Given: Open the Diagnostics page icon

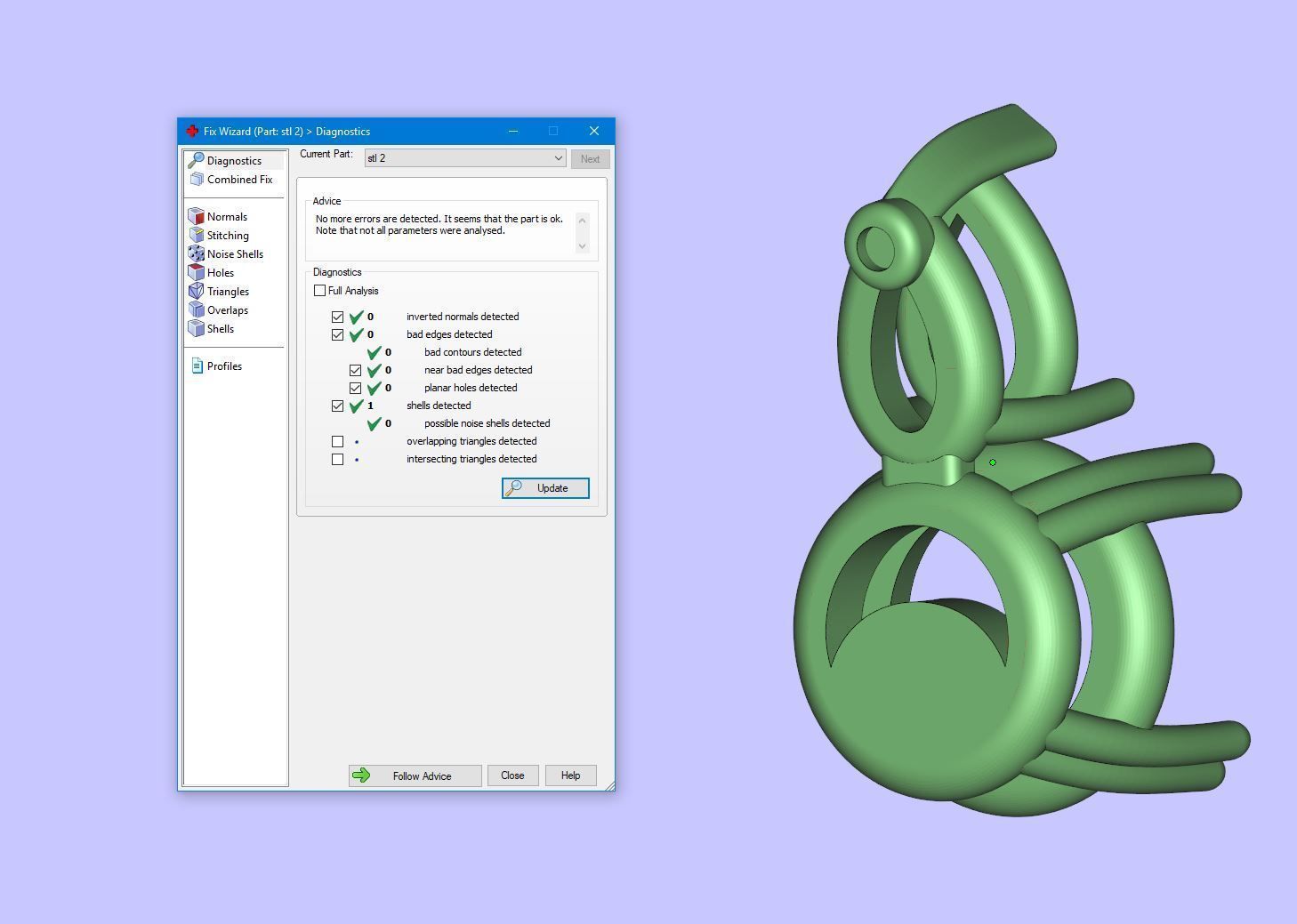Looking at the screenshot, I should click(x=196, y=161).
